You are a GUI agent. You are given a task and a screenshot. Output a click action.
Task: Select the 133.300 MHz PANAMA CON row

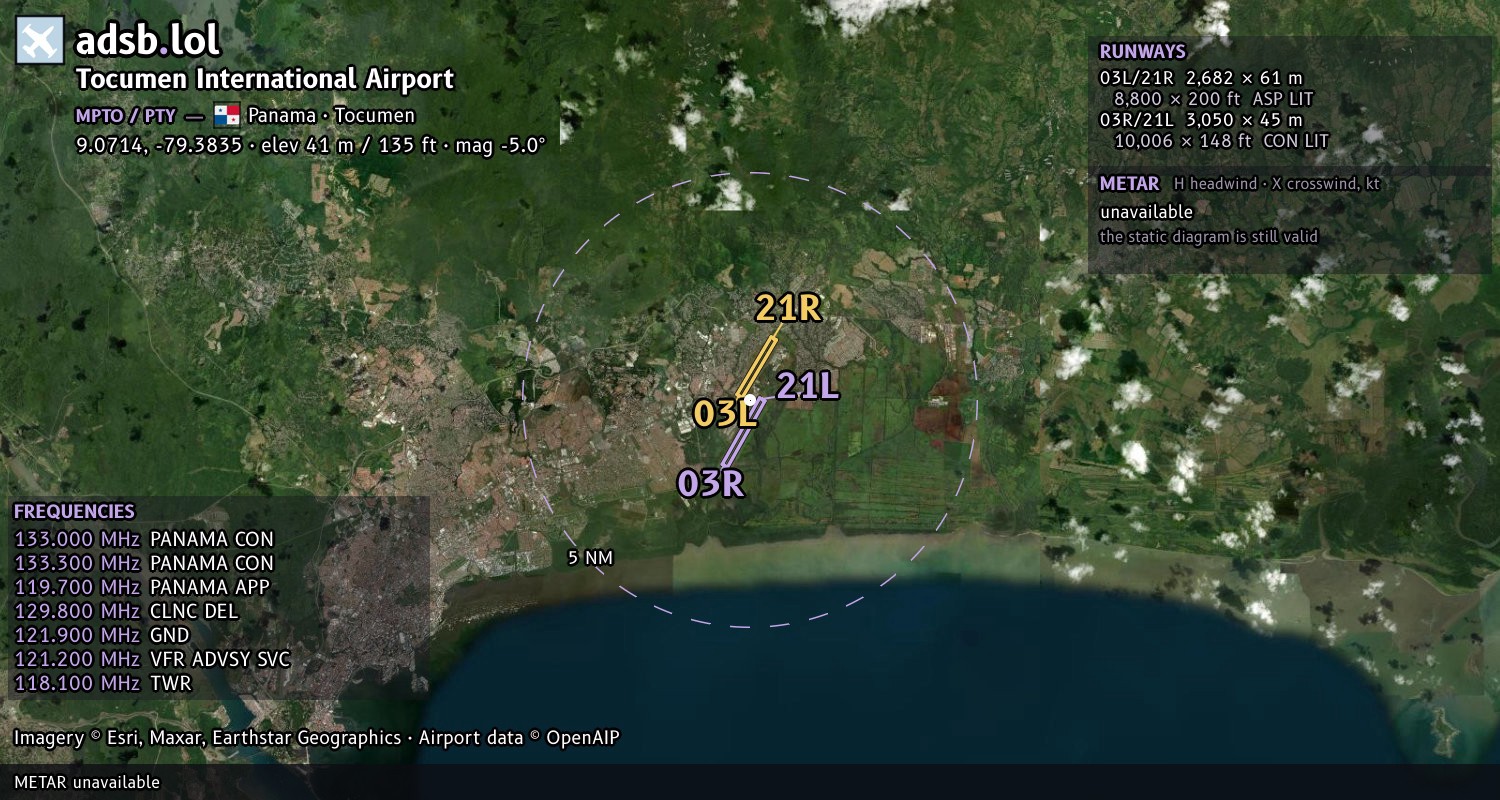[x=144, y=563]
